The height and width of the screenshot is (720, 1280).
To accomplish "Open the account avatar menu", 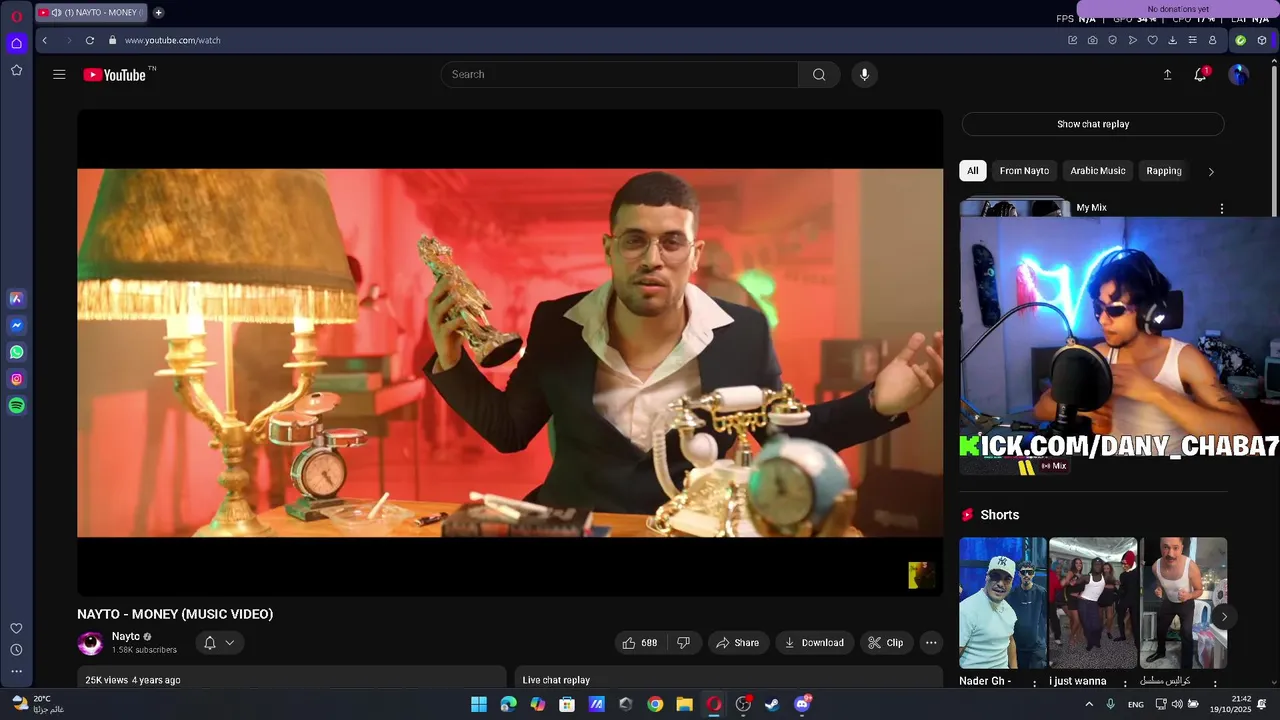I will (1238, 74).
